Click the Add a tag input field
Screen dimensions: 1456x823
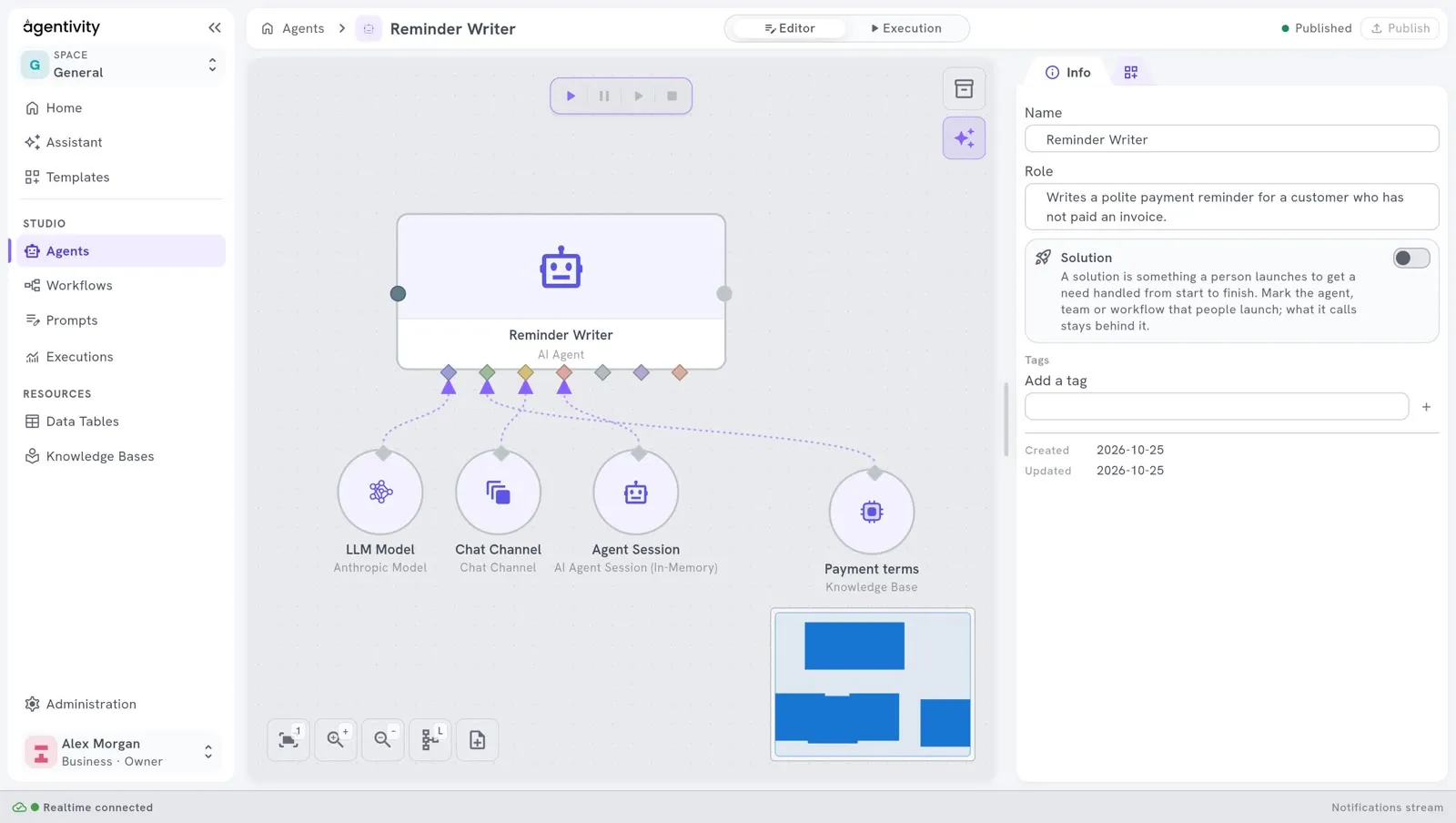click(1217, 406)
